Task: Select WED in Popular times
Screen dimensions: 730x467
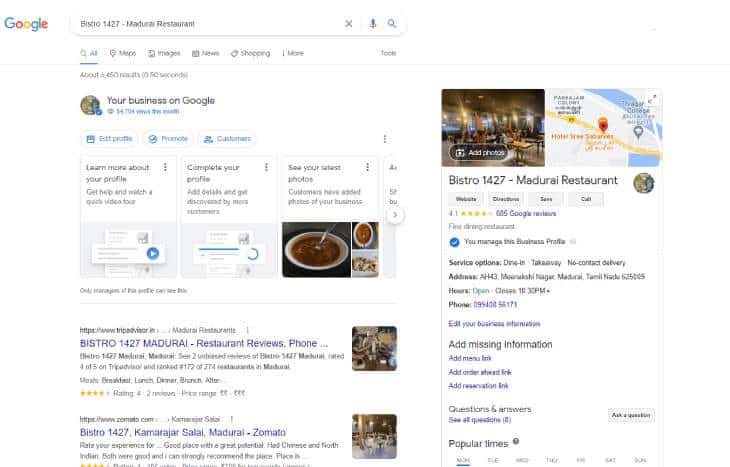Action: pyautogui.click(x=522, y=460)
